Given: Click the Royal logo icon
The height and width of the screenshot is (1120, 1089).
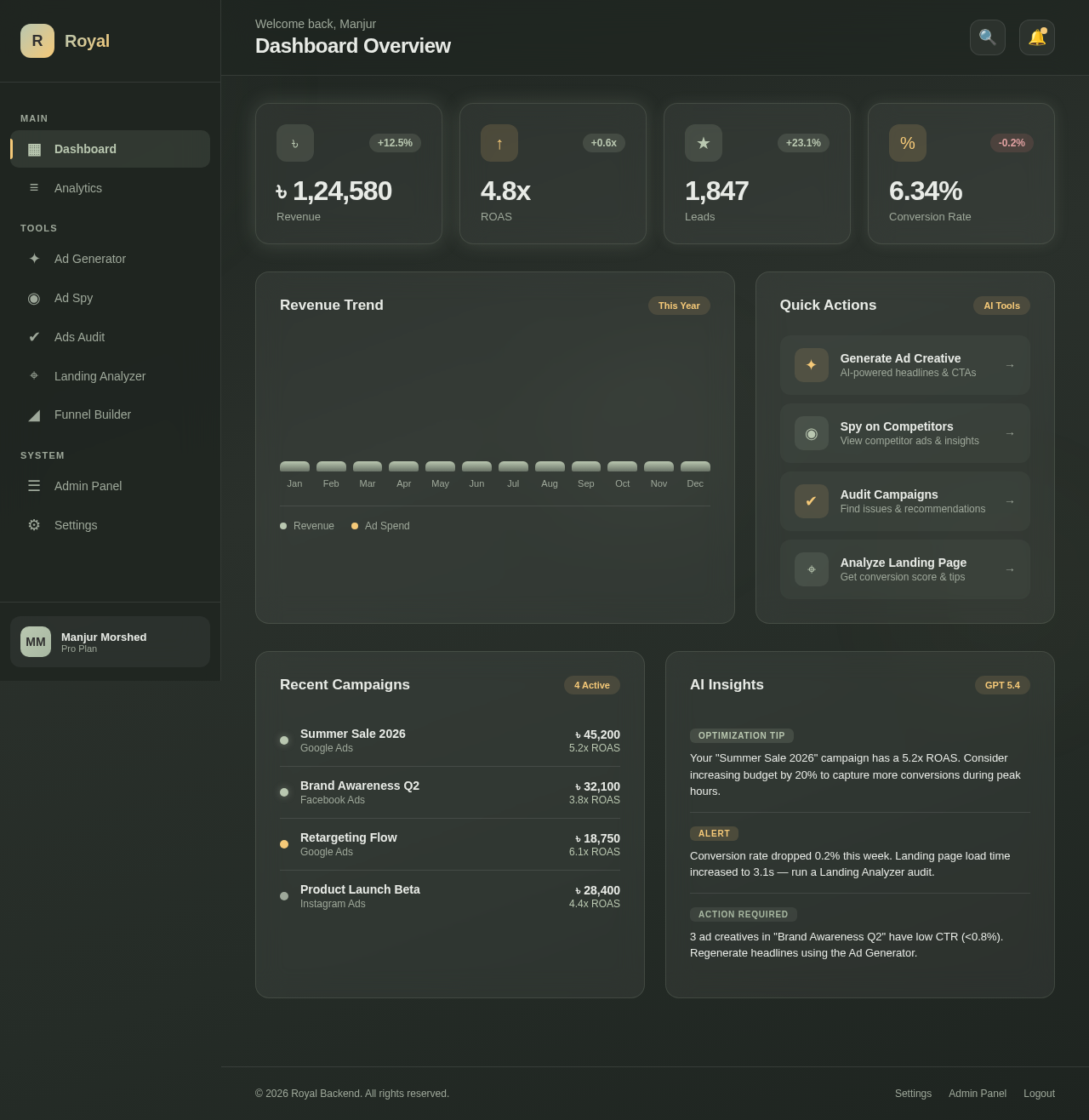Looking at the screenshot, I should click(x=37, y=41).
